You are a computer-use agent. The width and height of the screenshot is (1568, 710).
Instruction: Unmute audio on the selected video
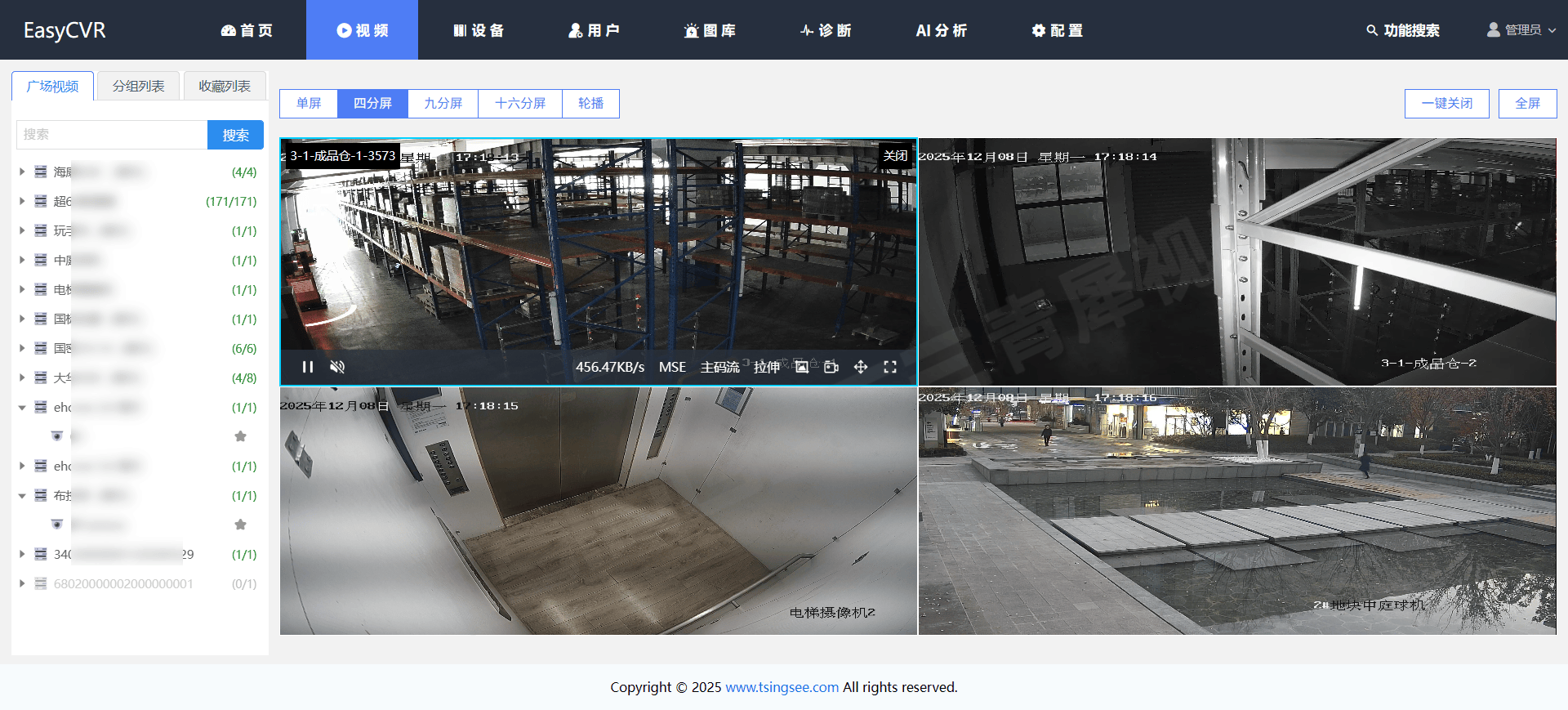point(337,367)
